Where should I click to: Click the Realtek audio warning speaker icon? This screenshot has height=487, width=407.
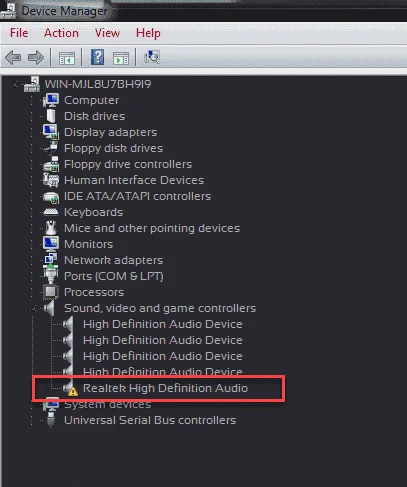pos(71,388)
